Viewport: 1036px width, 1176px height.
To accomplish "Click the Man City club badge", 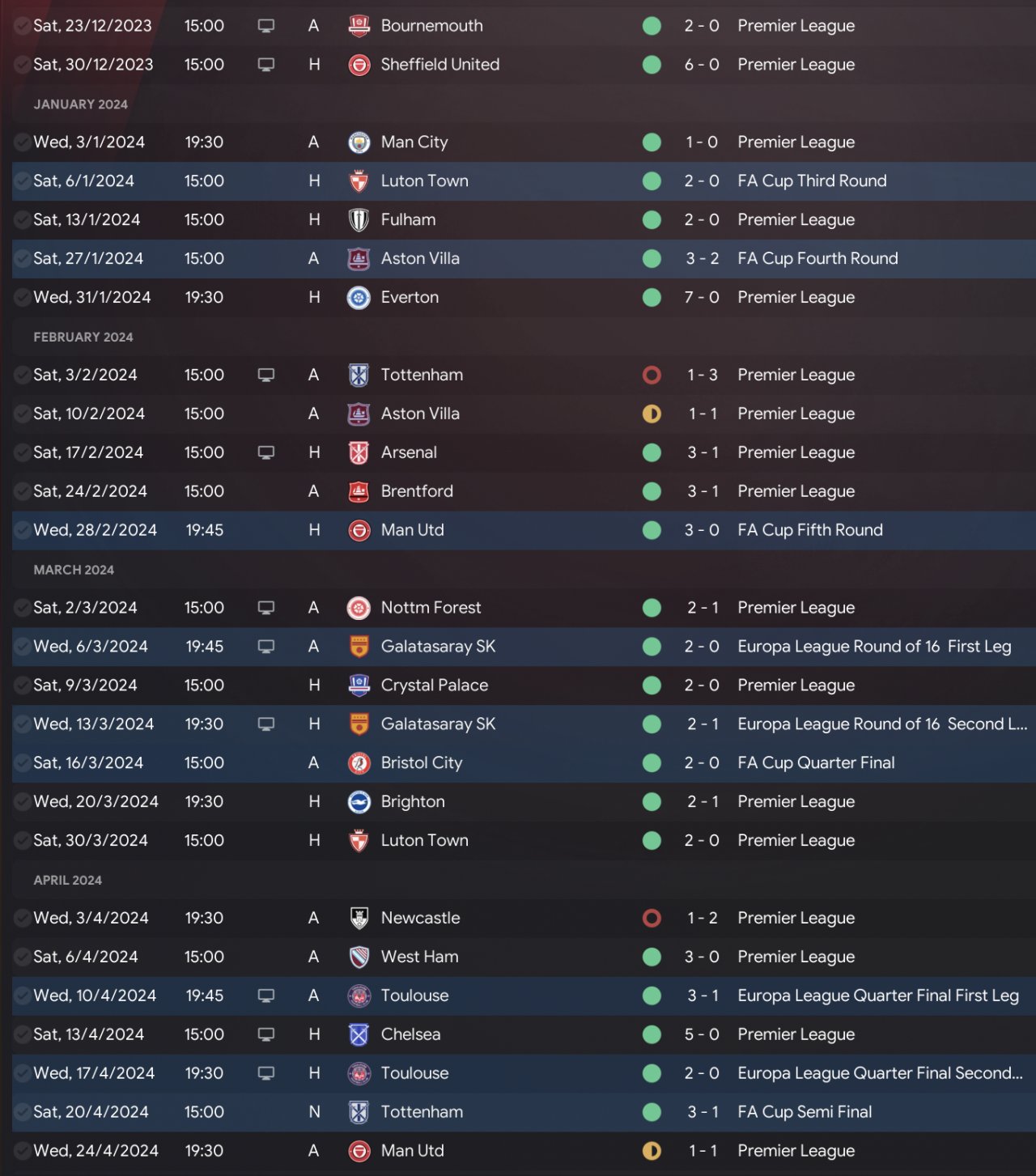I will (x=359, y=142).
